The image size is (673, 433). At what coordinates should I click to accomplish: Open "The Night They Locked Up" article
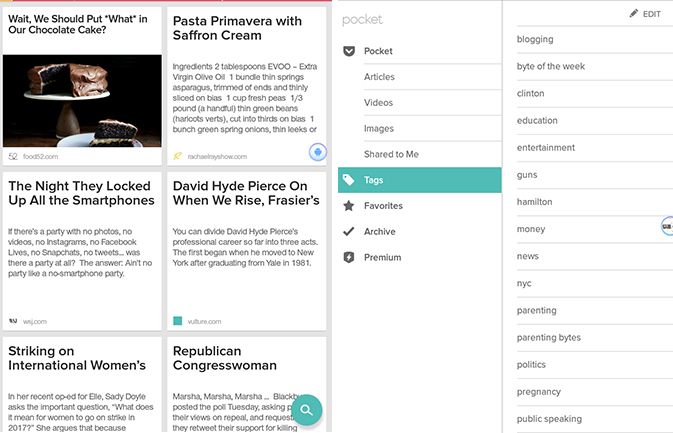pyautogui.click(x=83, y=252)
